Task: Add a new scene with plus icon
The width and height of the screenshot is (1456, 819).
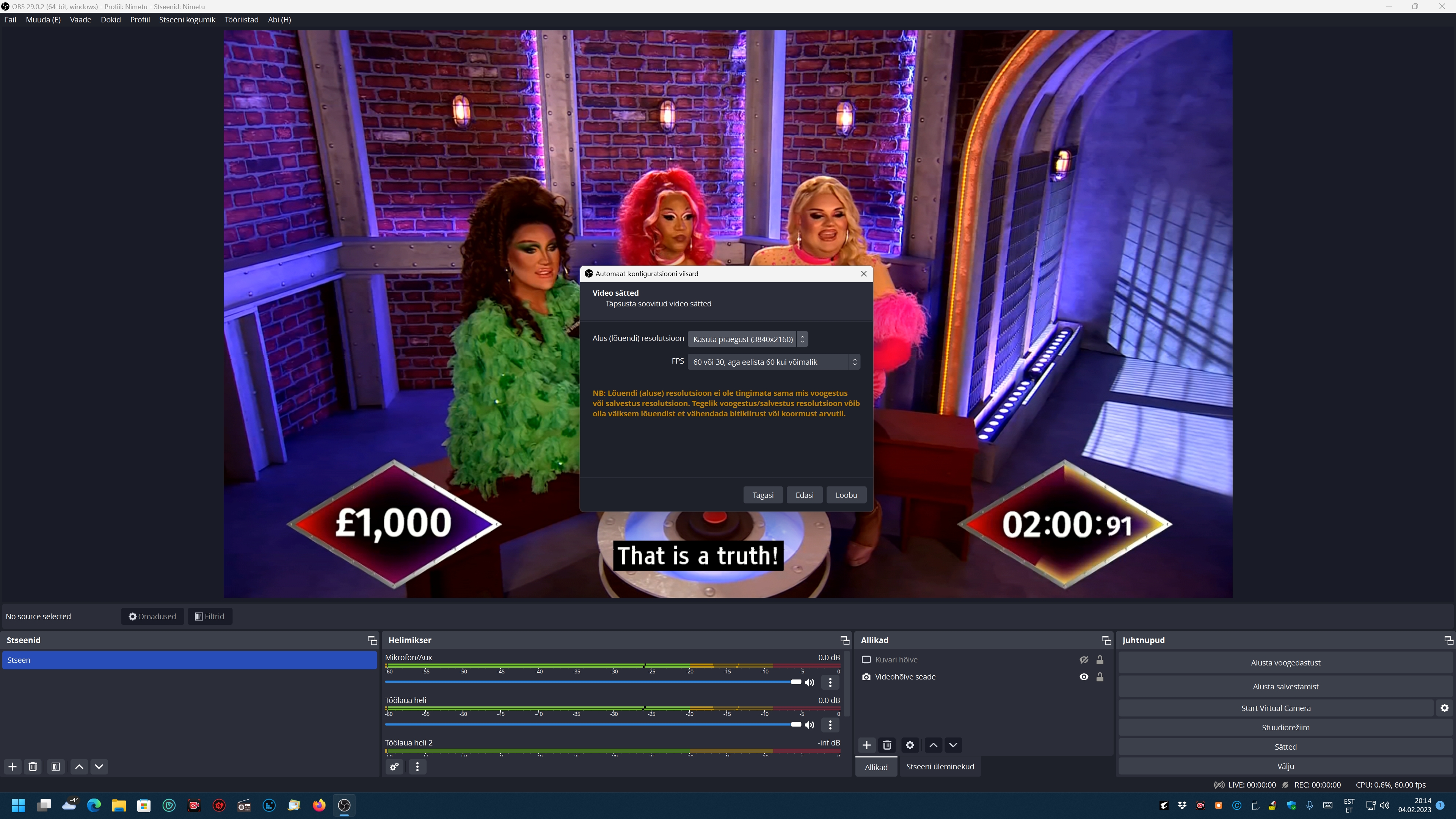Action: pos(13,766)
